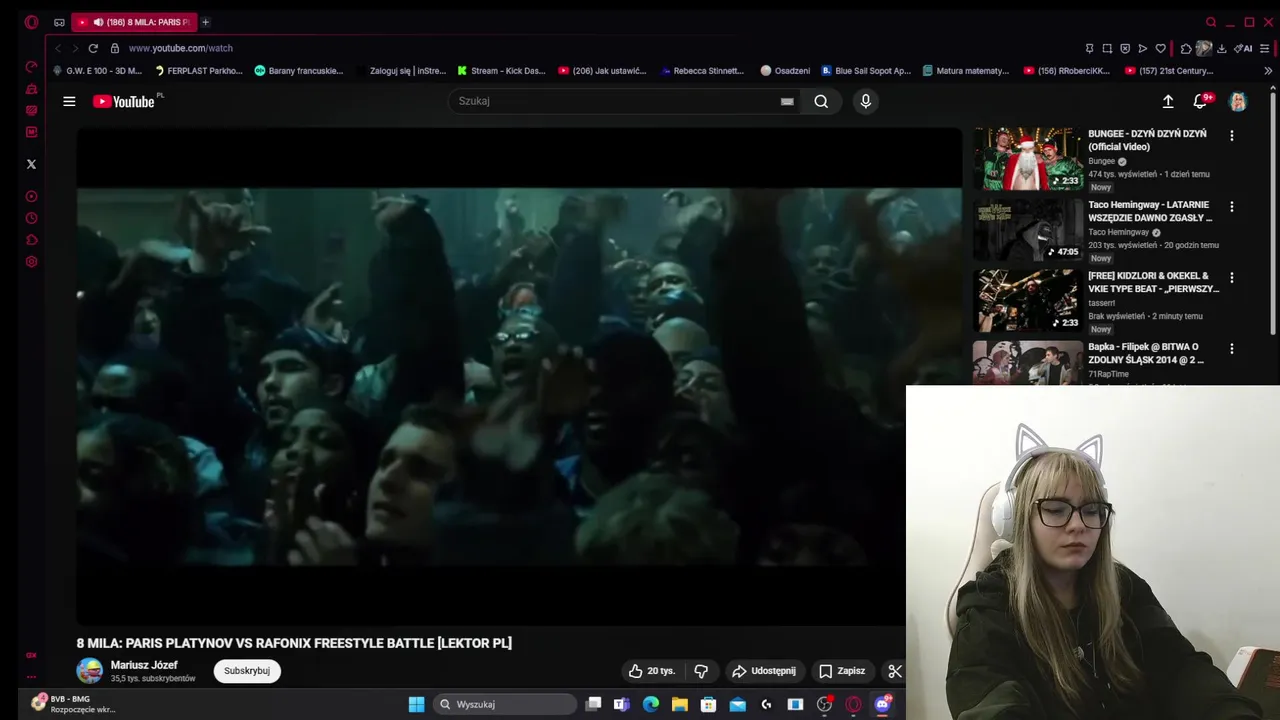Take a snapshot with Opera toolbar icon

(1107, 48)
